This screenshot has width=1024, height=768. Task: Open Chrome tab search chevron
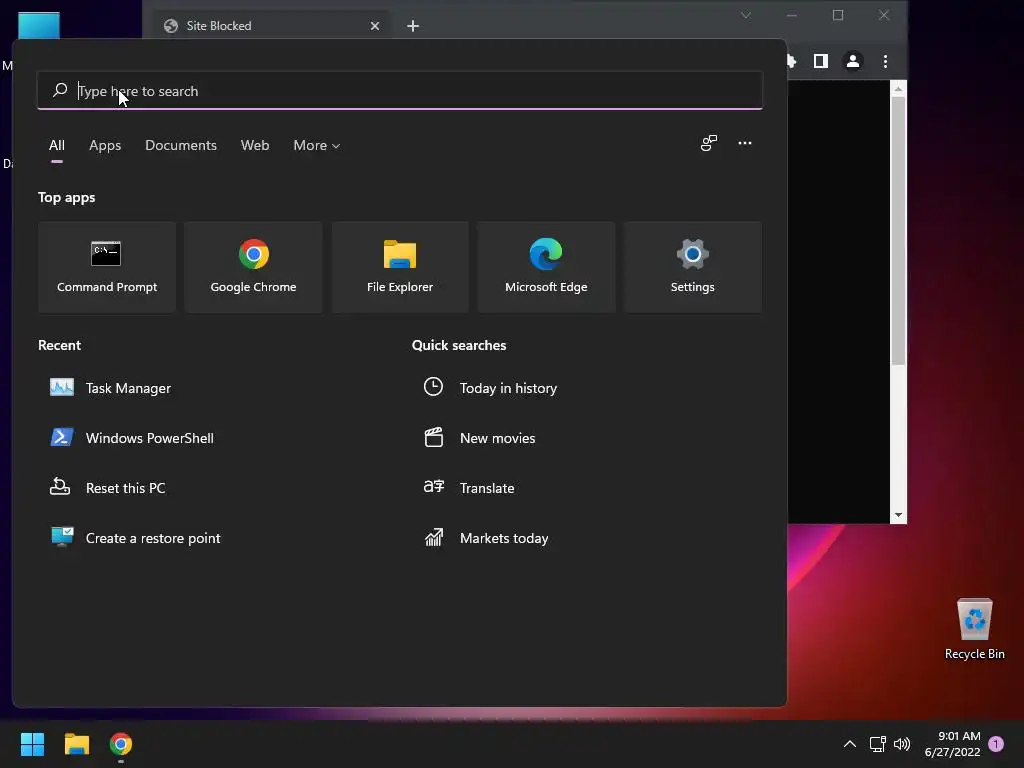[x=745, y=15]
